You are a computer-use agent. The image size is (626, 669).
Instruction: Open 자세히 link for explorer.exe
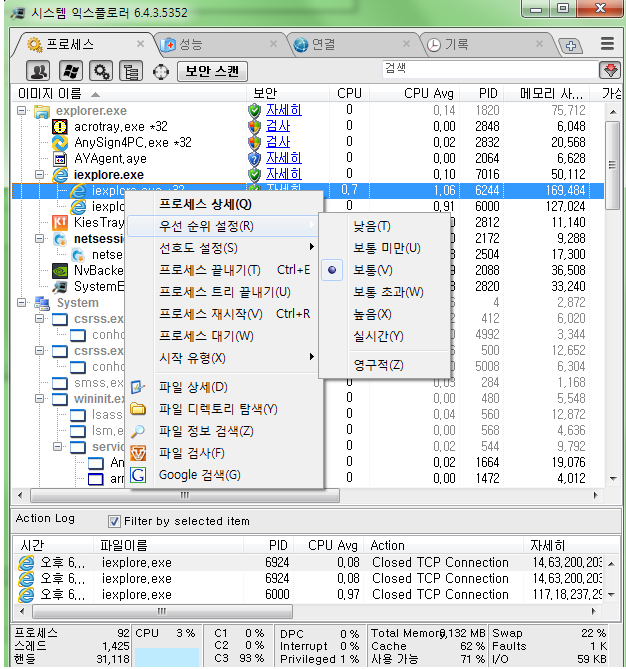pos(284,110)
